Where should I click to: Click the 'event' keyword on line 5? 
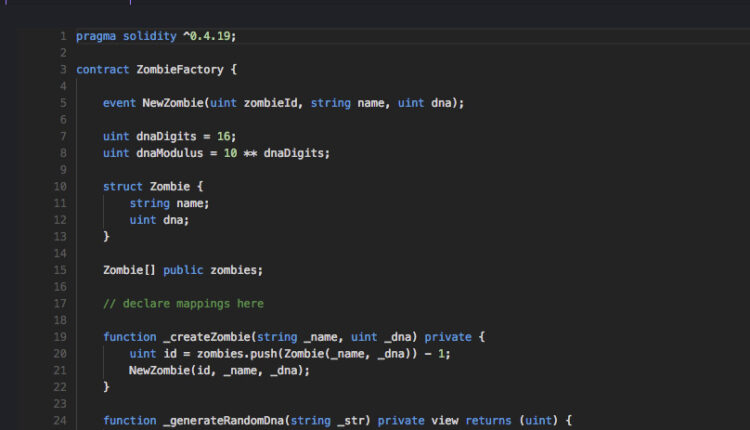coord(119,103)
